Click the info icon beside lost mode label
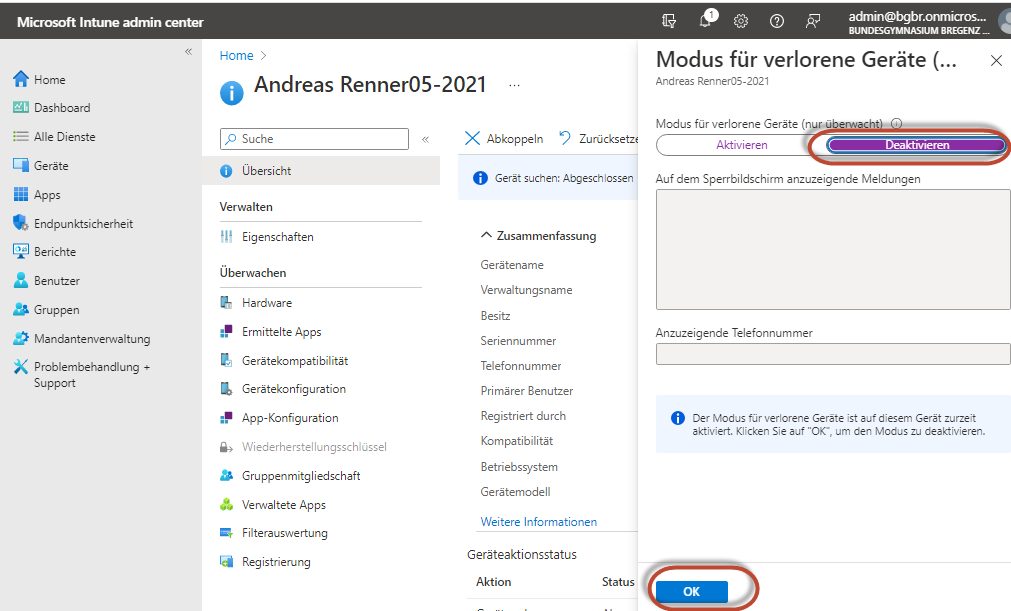Screen dimensions: 1011x611 896,124
